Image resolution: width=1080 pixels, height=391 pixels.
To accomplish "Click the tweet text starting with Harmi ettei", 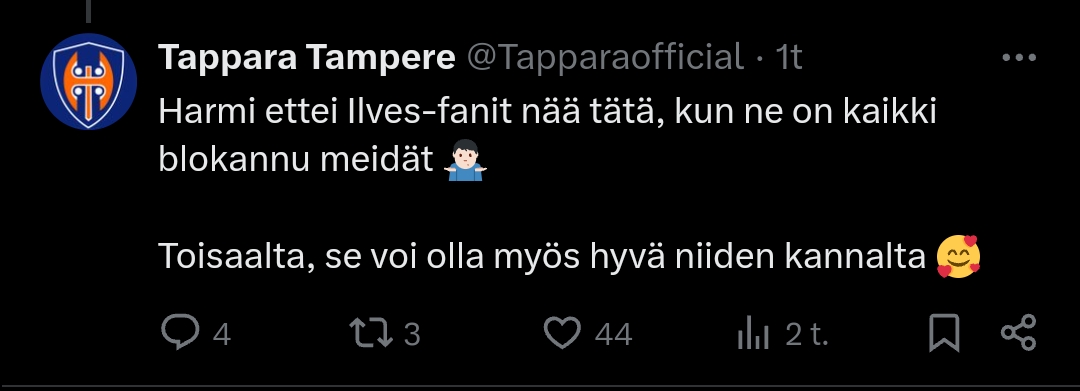I will (x=548, y=136).
